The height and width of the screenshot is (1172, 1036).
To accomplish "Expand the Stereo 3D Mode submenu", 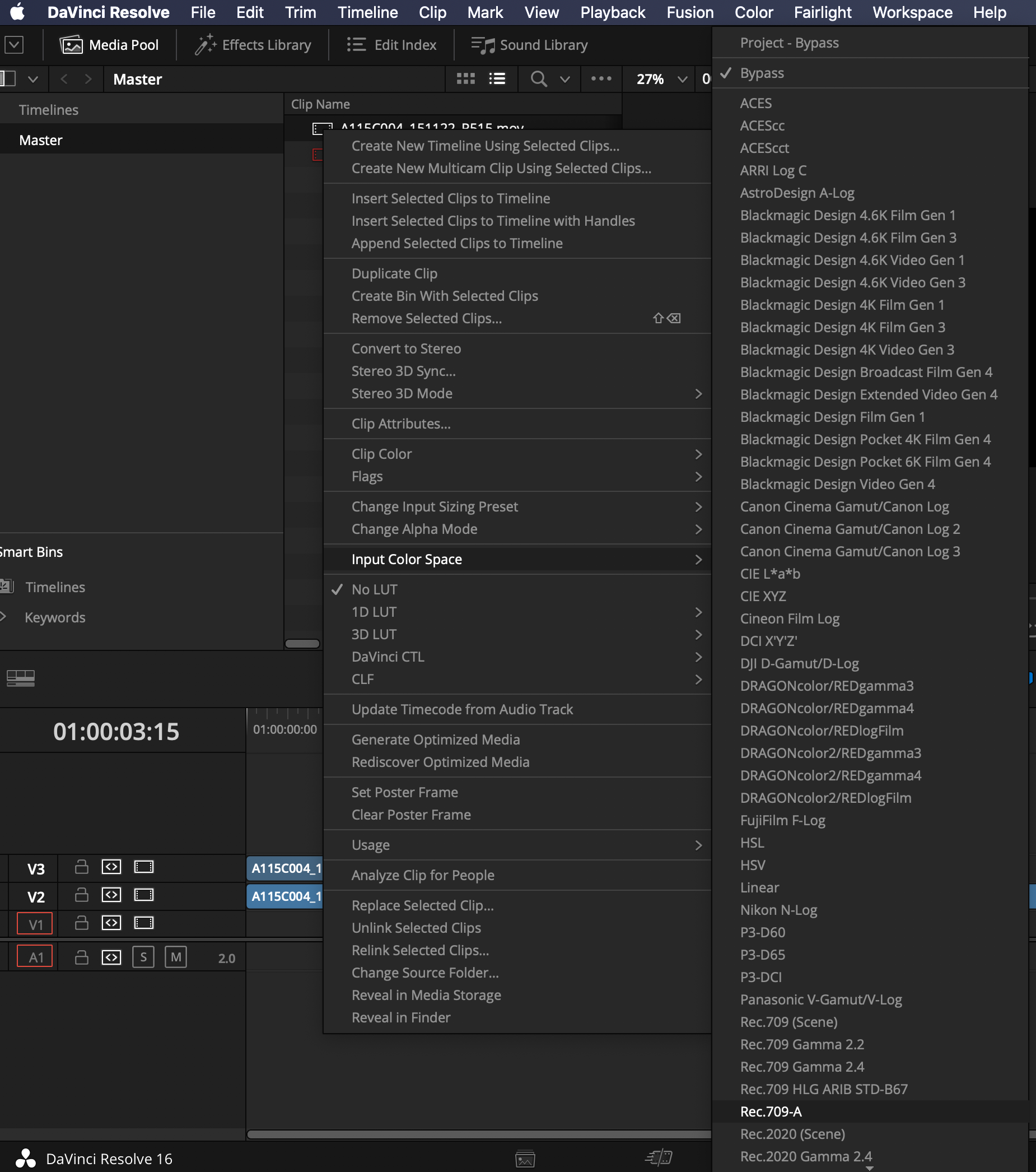I will click(x=517, y=393).
